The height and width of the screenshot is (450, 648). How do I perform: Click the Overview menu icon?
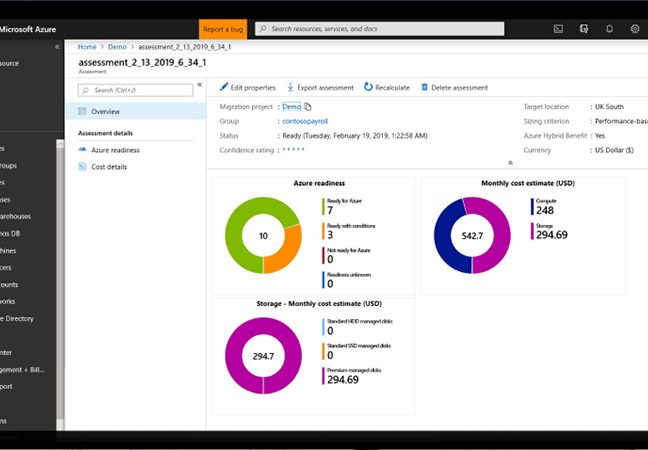82,112
